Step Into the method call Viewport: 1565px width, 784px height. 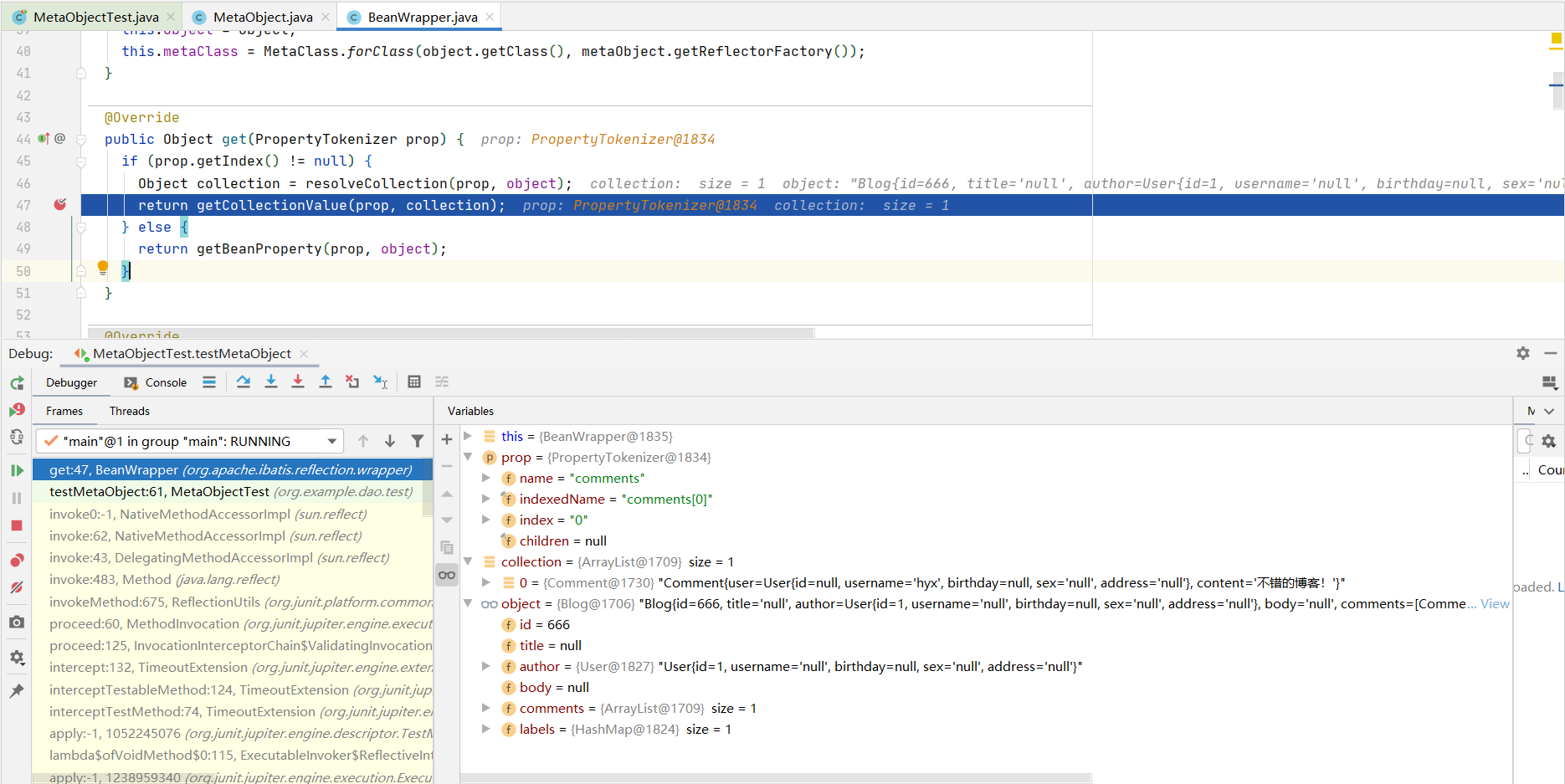click(271, 382)
